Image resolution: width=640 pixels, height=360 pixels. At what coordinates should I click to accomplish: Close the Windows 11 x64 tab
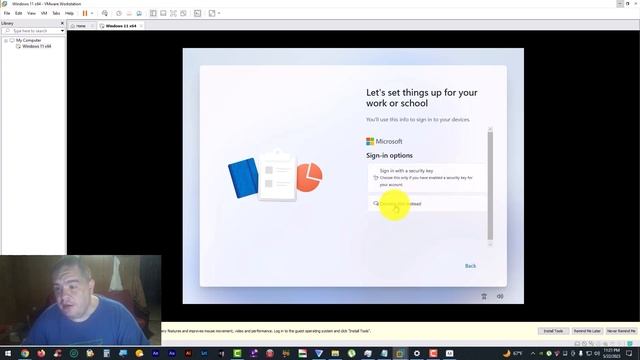(141, 26)
